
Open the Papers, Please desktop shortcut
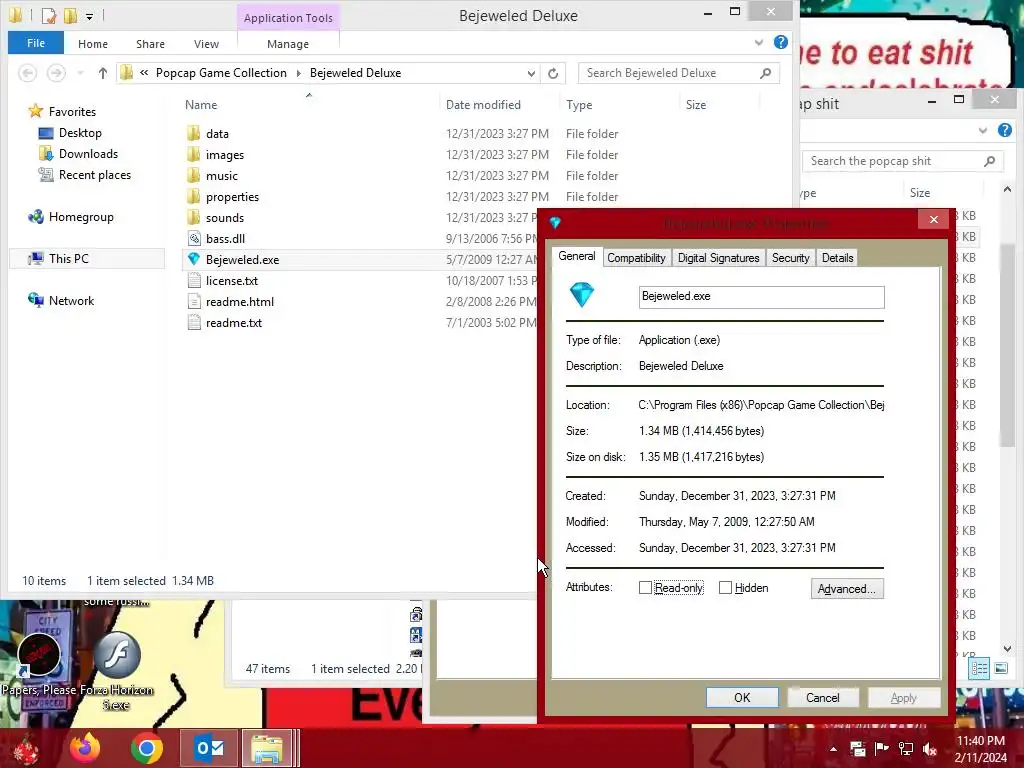[39, 661]
